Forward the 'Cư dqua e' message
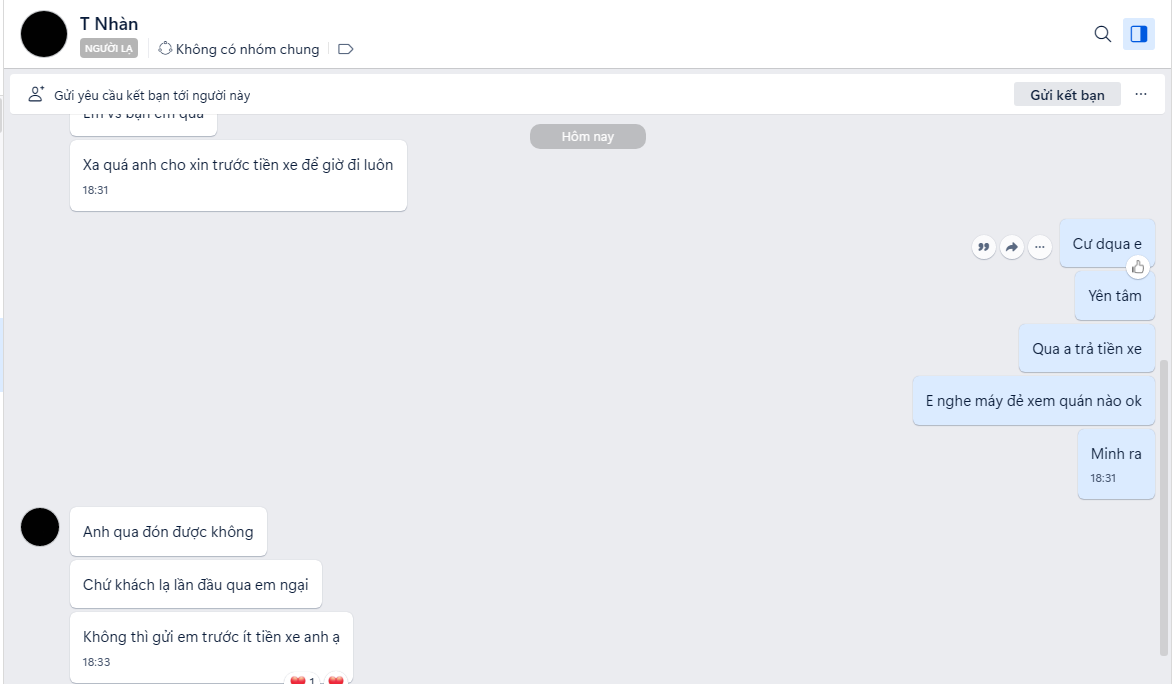The height and width of the screenshot is (684, 1172). coord(1012,247)
